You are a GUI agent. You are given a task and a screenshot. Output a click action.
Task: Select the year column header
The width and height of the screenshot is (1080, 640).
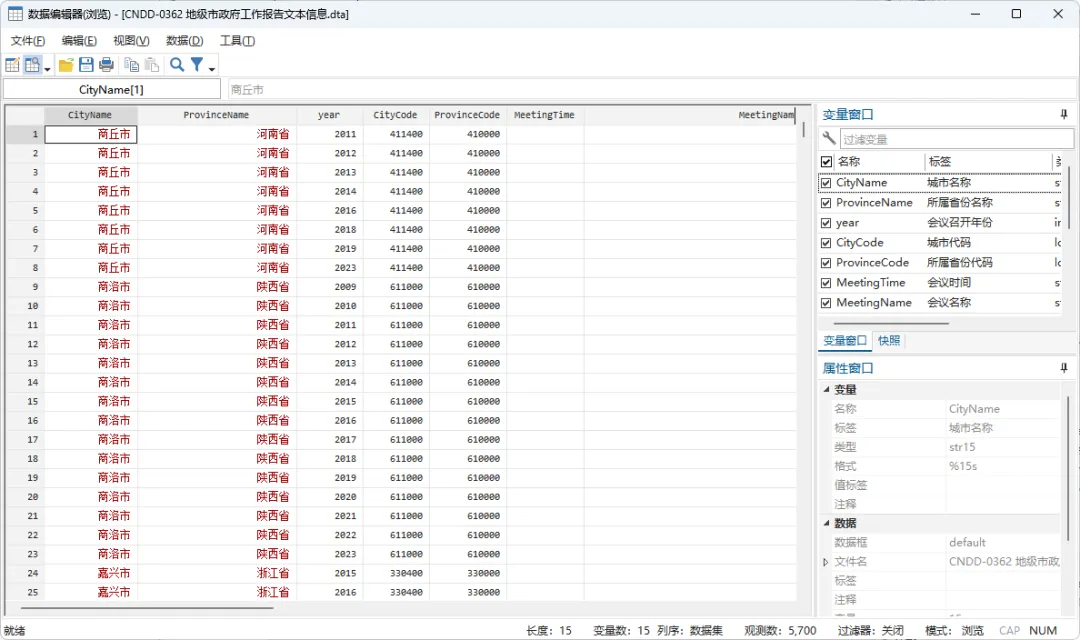329,115
